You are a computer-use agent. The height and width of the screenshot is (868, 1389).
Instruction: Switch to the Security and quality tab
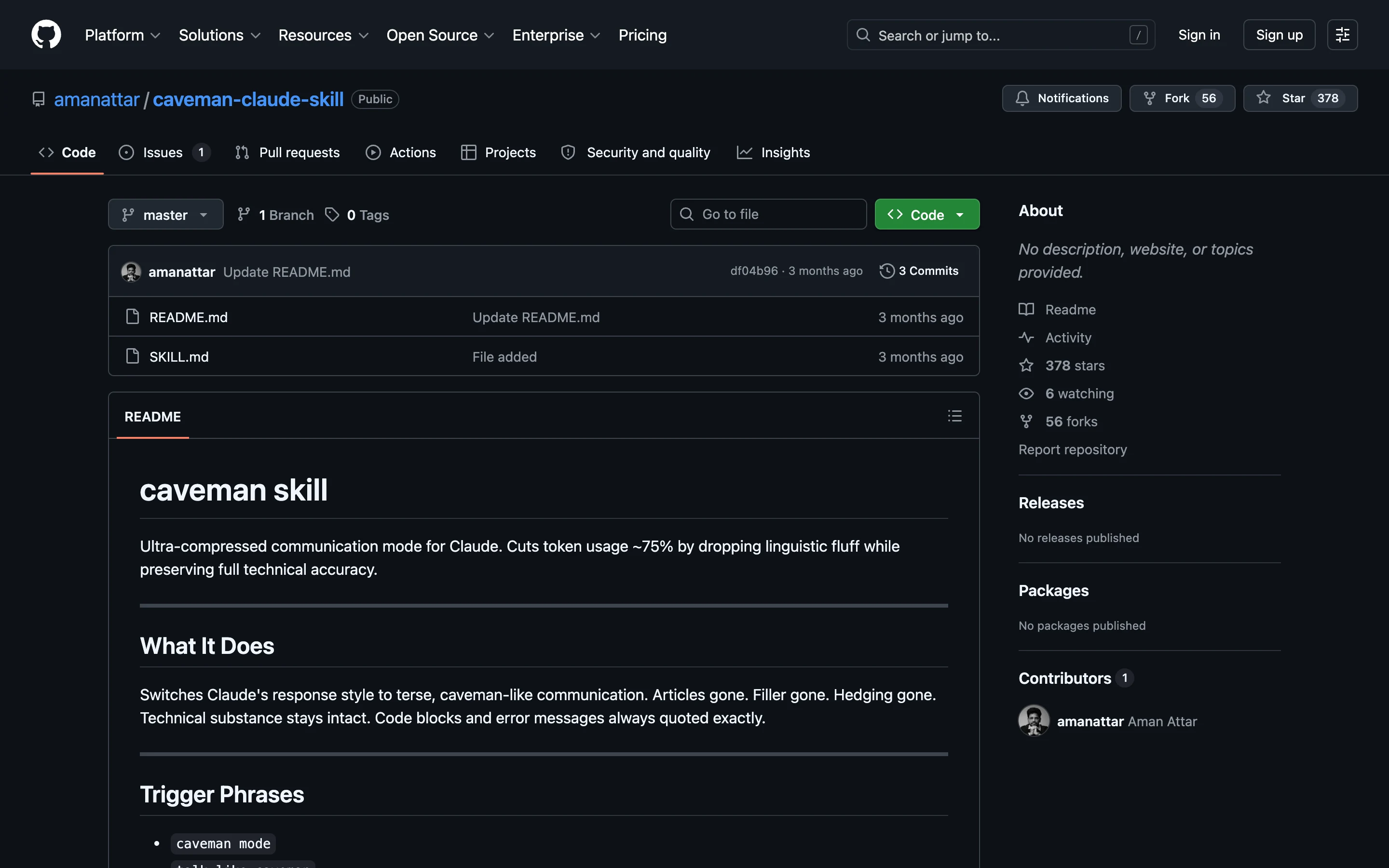pyautogui.click(x=636, y=152)
